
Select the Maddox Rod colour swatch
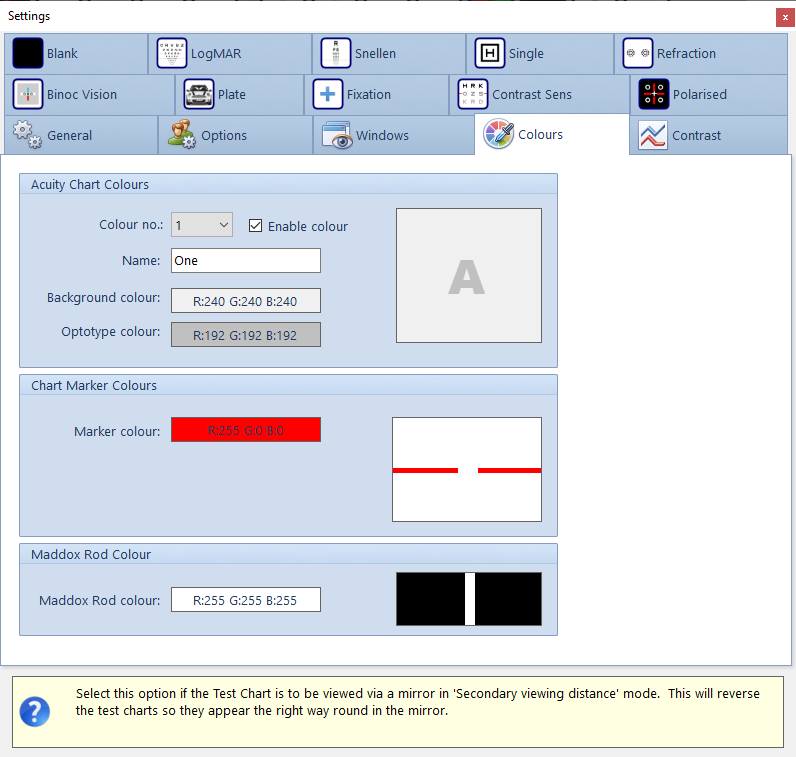coord(246,600)
